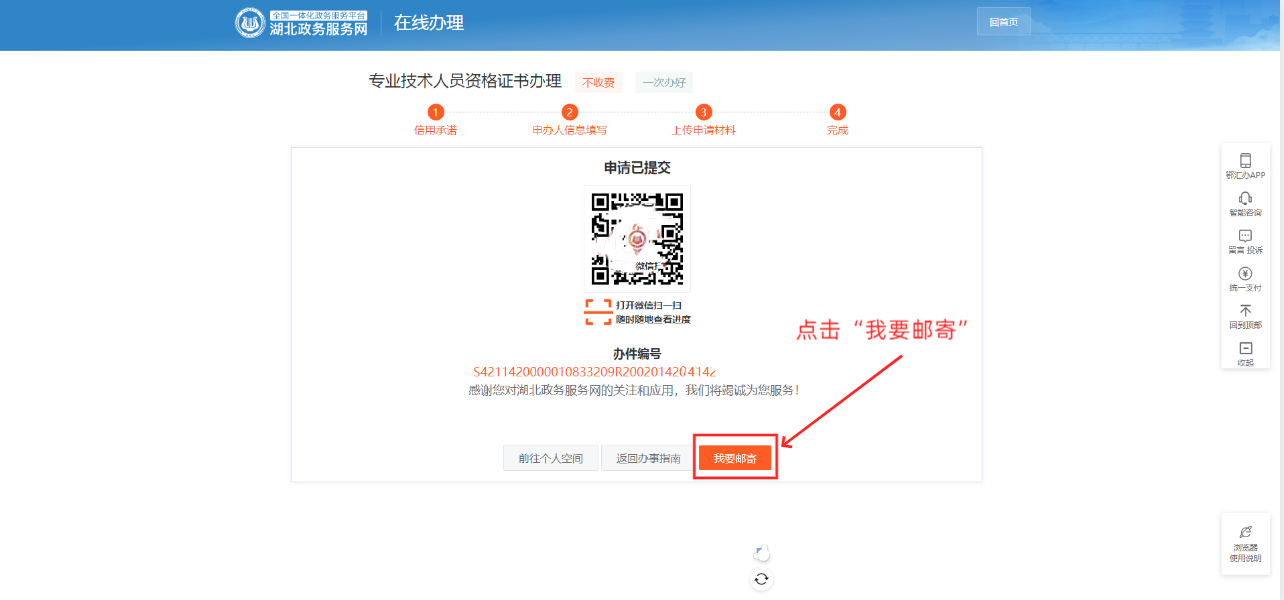Click the 一次办好 tag
This screenshot has width=1284, height=600.
tap(664, 82)
